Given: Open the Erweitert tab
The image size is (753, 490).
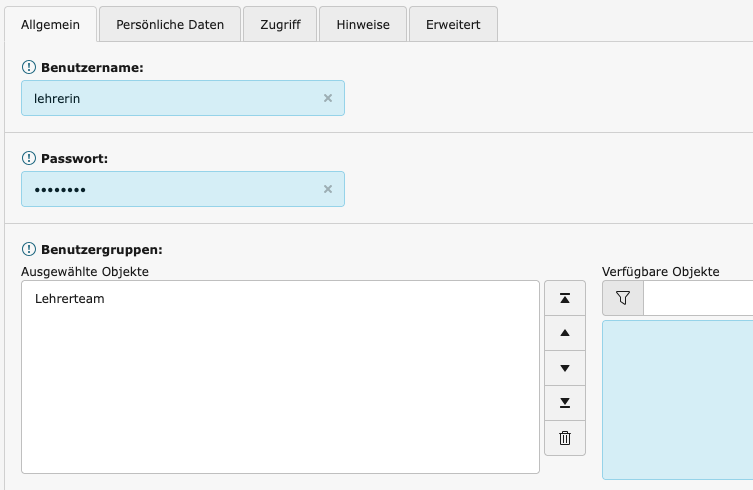Looking at the screenshot, I should [x=453, y=24].
